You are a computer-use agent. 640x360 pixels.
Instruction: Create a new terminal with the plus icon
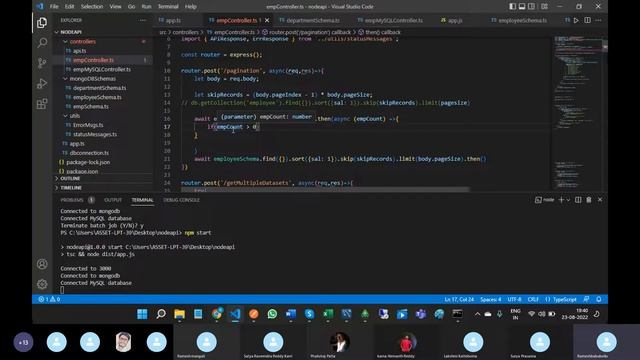coord(561,200)
